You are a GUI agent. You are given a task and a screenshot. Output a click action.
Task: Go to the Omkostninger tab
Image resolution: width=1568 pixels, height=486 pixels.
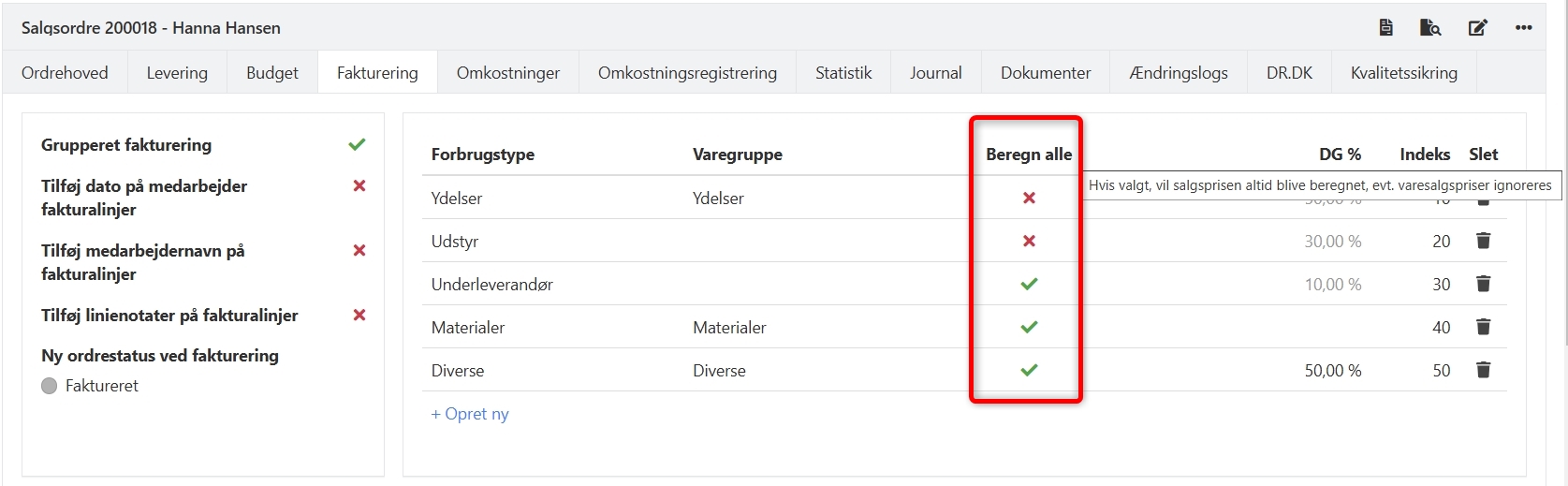[508, 72]
